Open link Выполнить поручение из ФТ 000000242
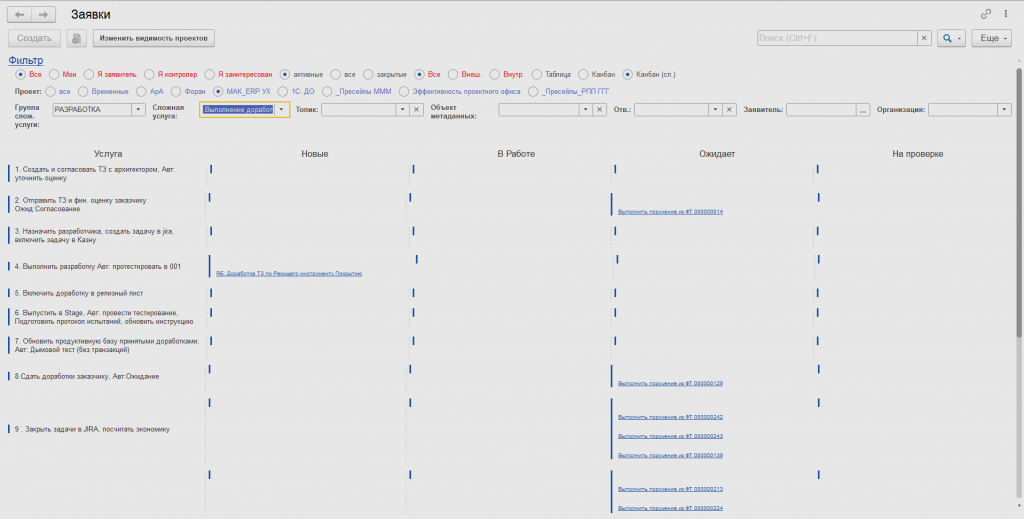Screen dimensions: 1024x519 click(x=670, y=417)
